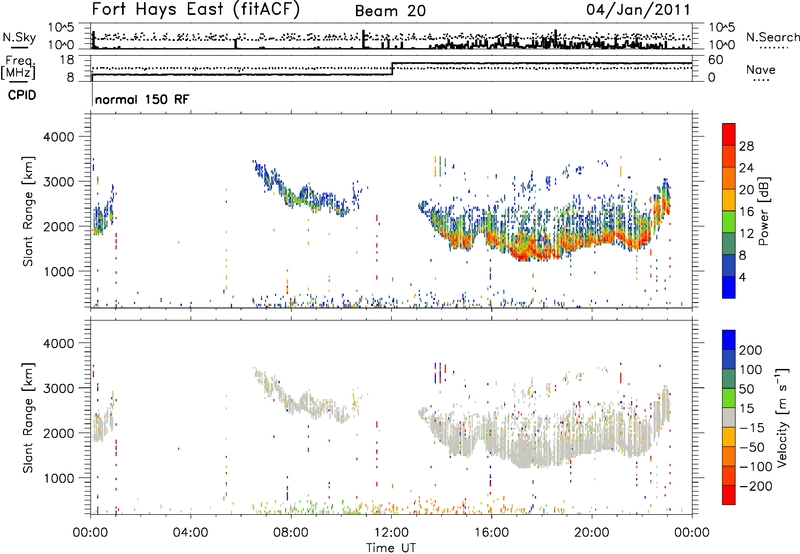Select the 'normal 150 RF' text
This screenshot has width=800, height=554.
coord(142,99)
